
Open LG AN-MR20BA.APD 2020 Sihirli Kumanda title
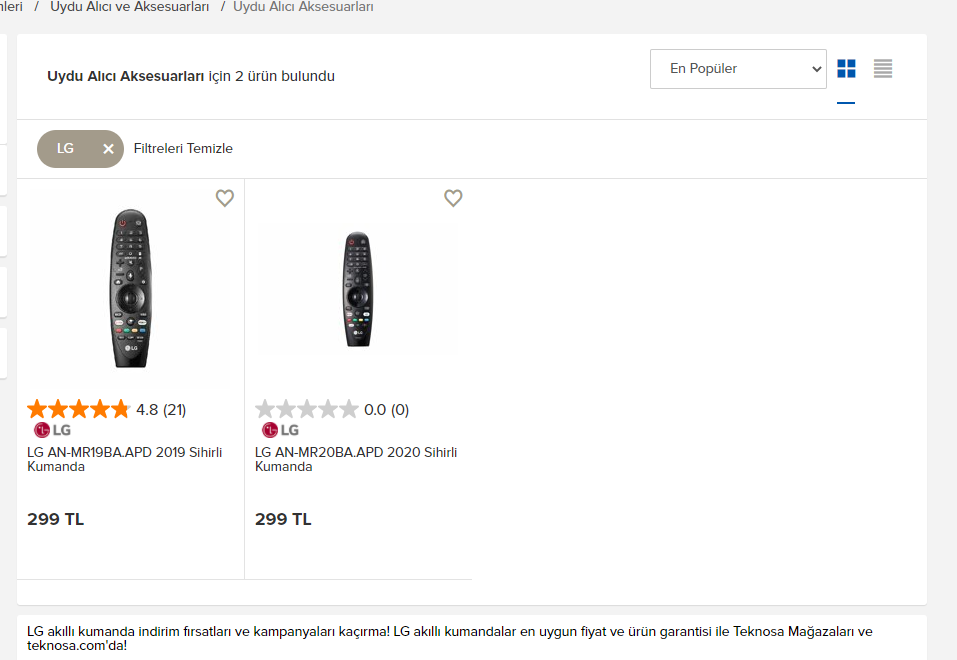[x=356, y=459]
